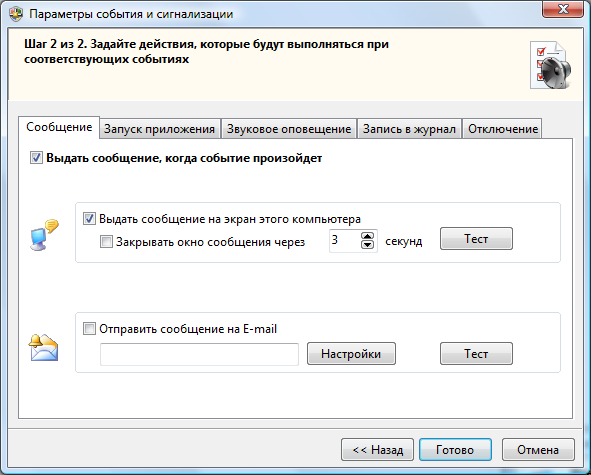Click the 'Готово' button
The image size is (591, 475).
pos(455,449)
